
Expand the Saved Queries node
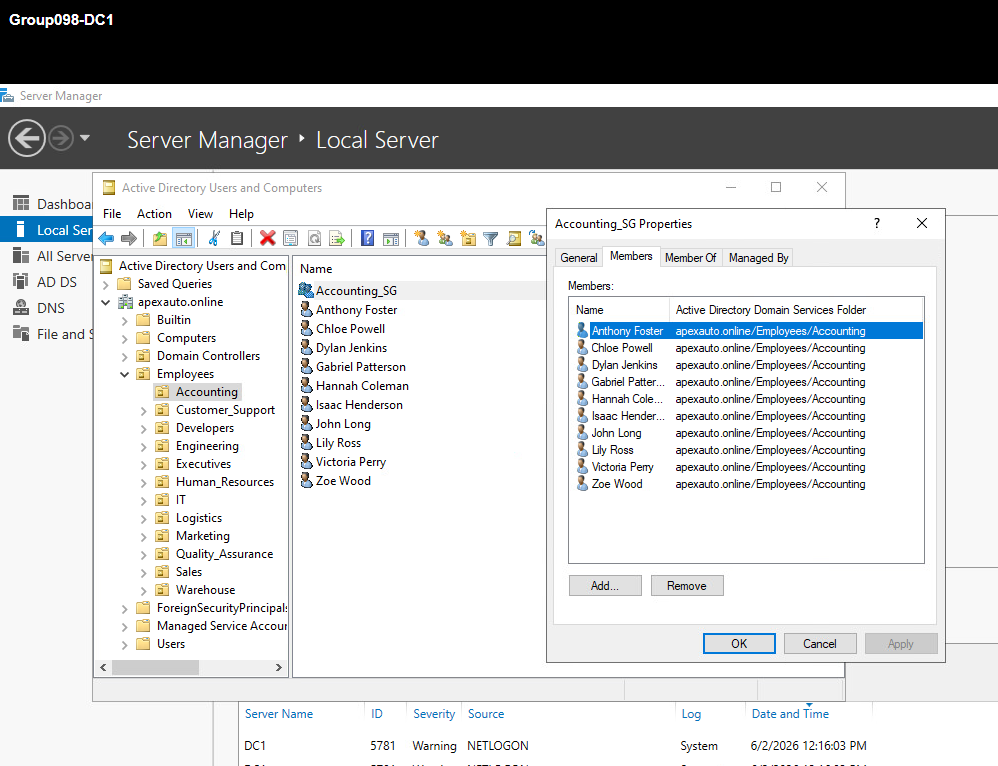pyautogui.click(x=106, y=285)
